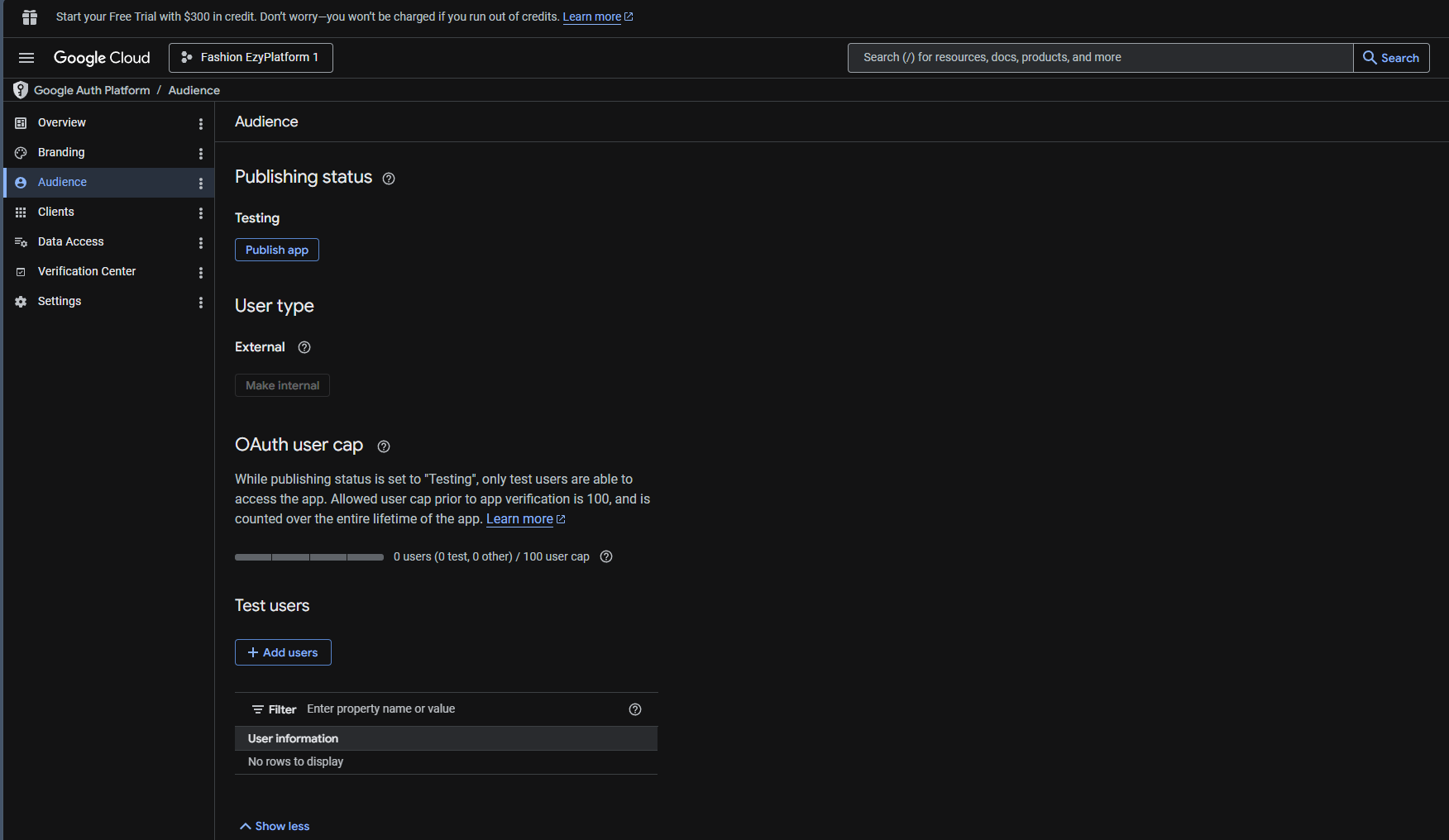
Task: Click the OAuth user cap progress bar
Action: [309, 557]
